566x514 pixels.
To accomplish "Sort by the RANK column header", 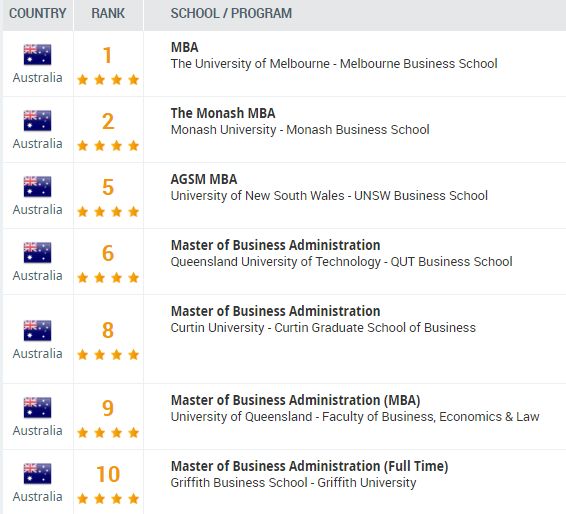I will (108, 13).
